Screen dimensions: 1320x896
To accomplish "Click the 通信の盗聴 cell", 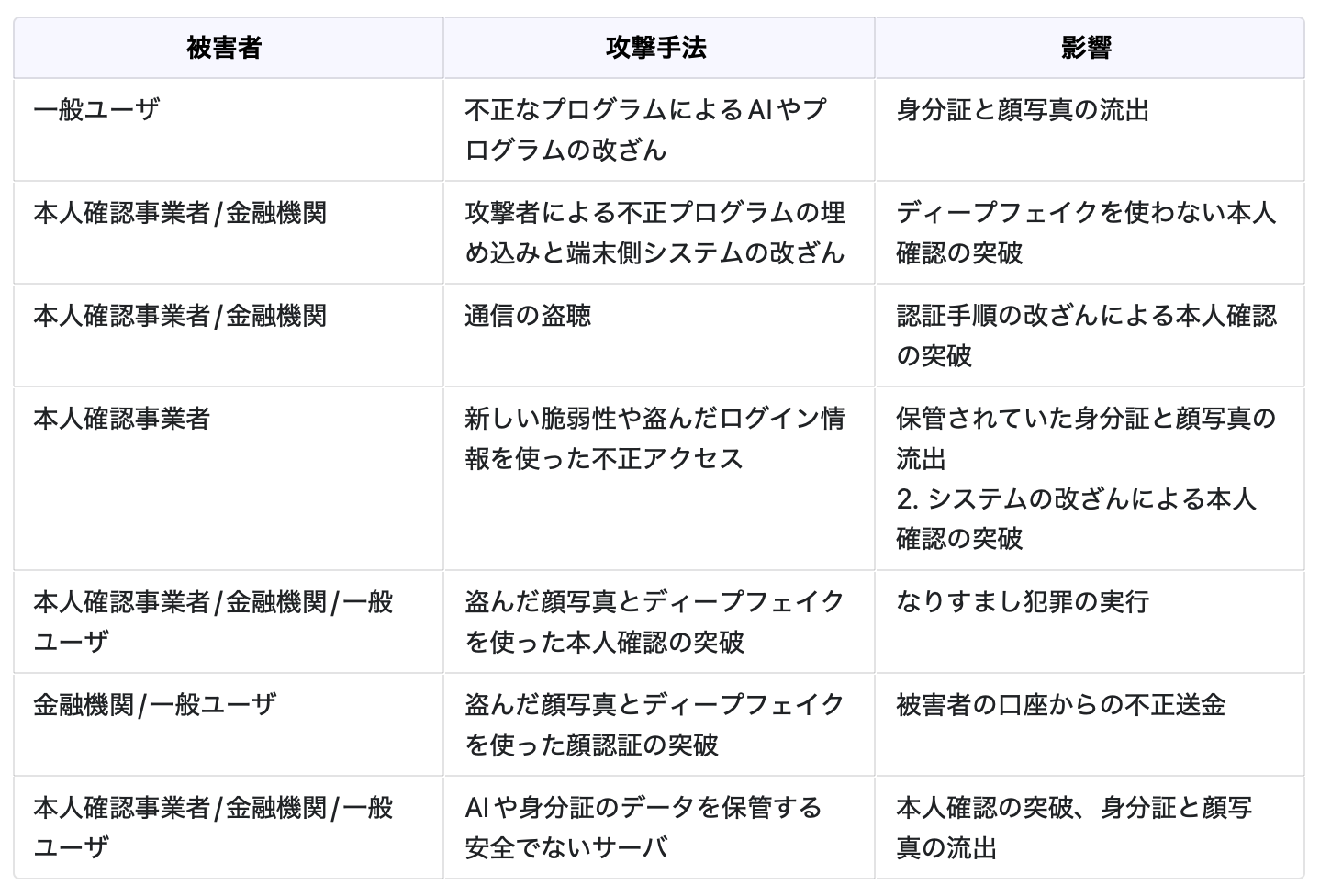I will [x=528, y=316].
